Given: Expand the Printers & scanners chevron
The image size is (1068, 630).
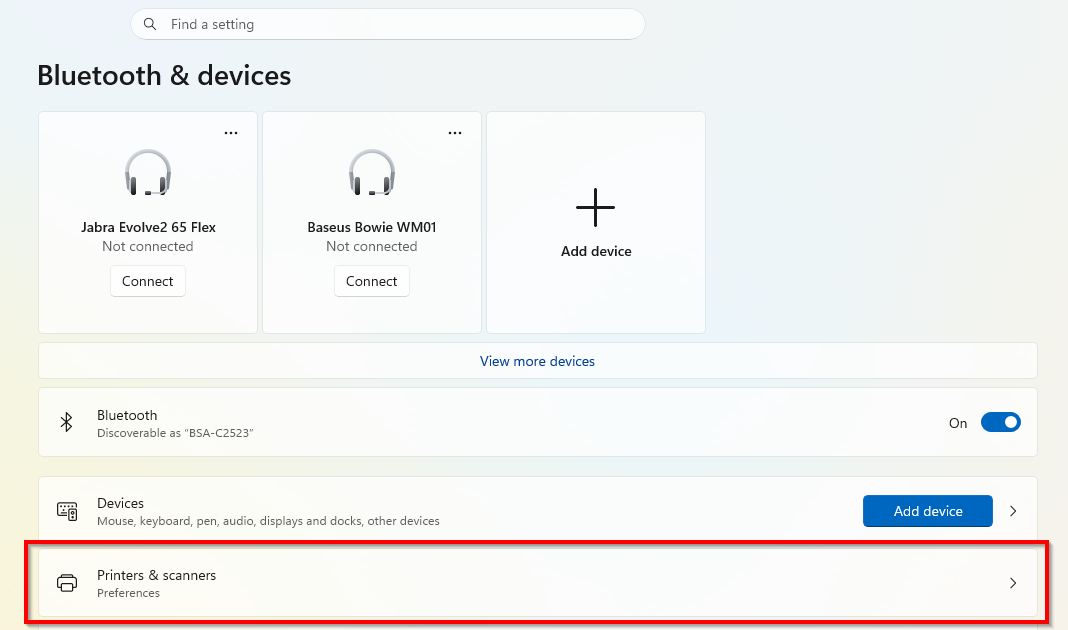Looking at the screenshot, I should pyautogui.click(x=1013, y=583).
